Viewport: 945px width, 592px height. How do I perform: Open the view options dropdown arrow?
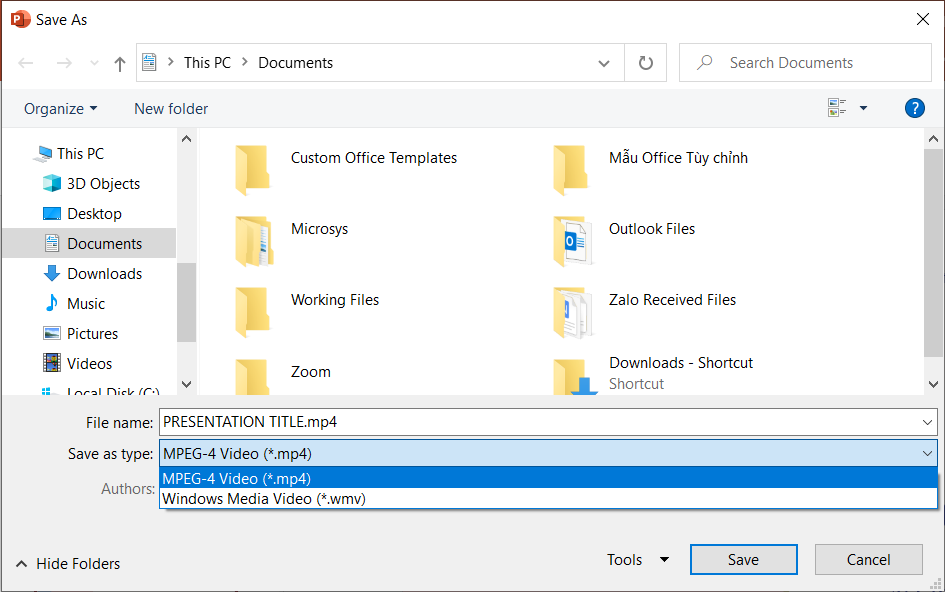pyautogui.click(x=864, y=108)
